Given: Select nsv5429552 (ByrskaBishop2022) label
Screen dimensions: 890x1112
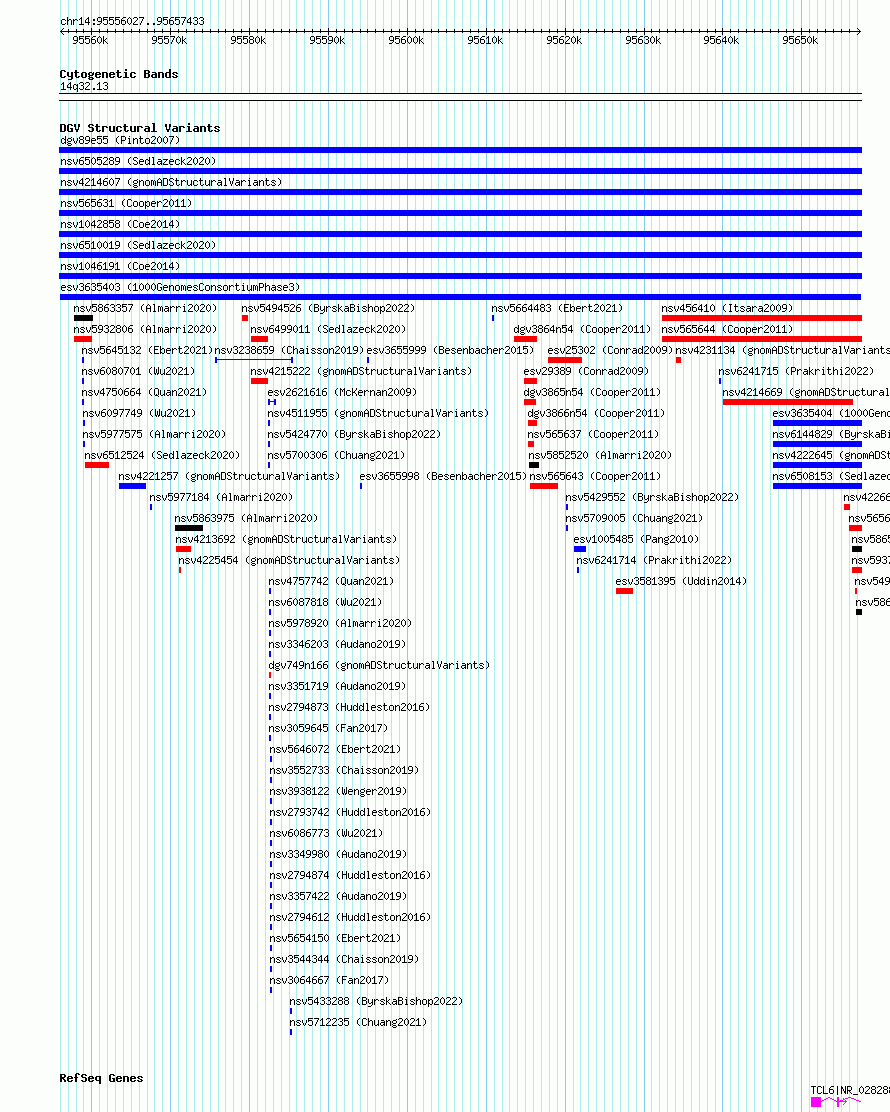Looking at the screenshot, I should (652, 497).
